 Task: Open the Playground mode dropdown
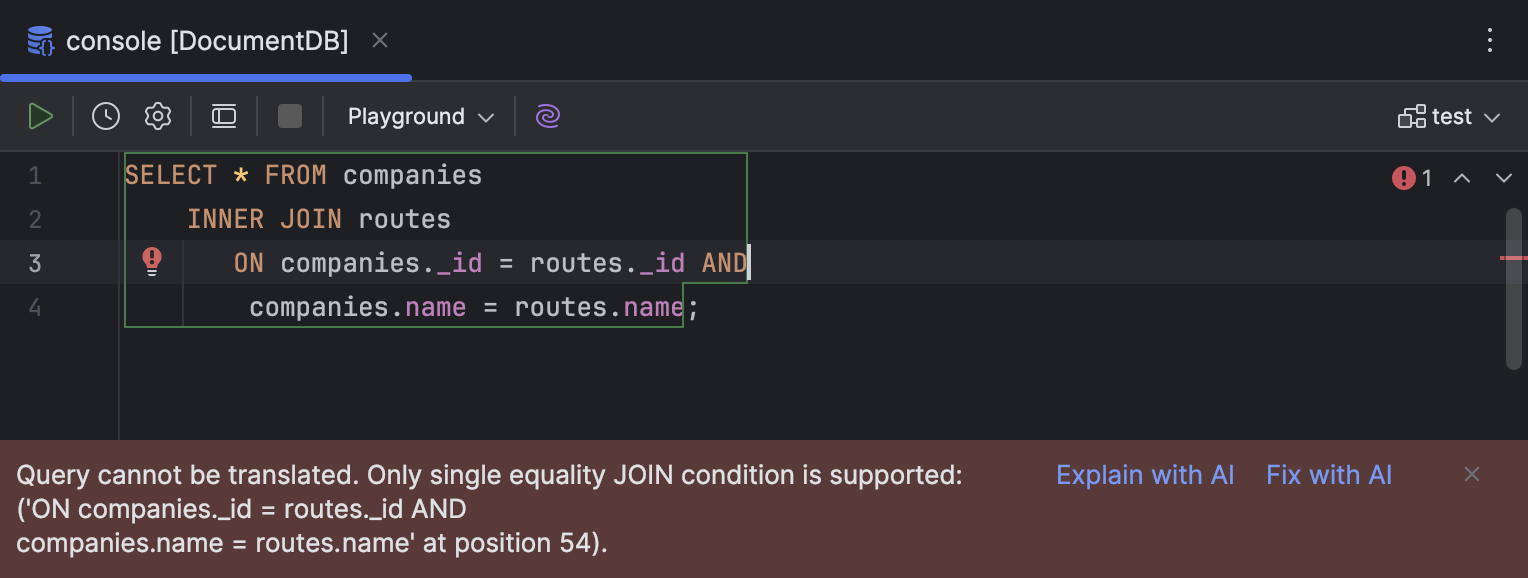pos(418,116)
